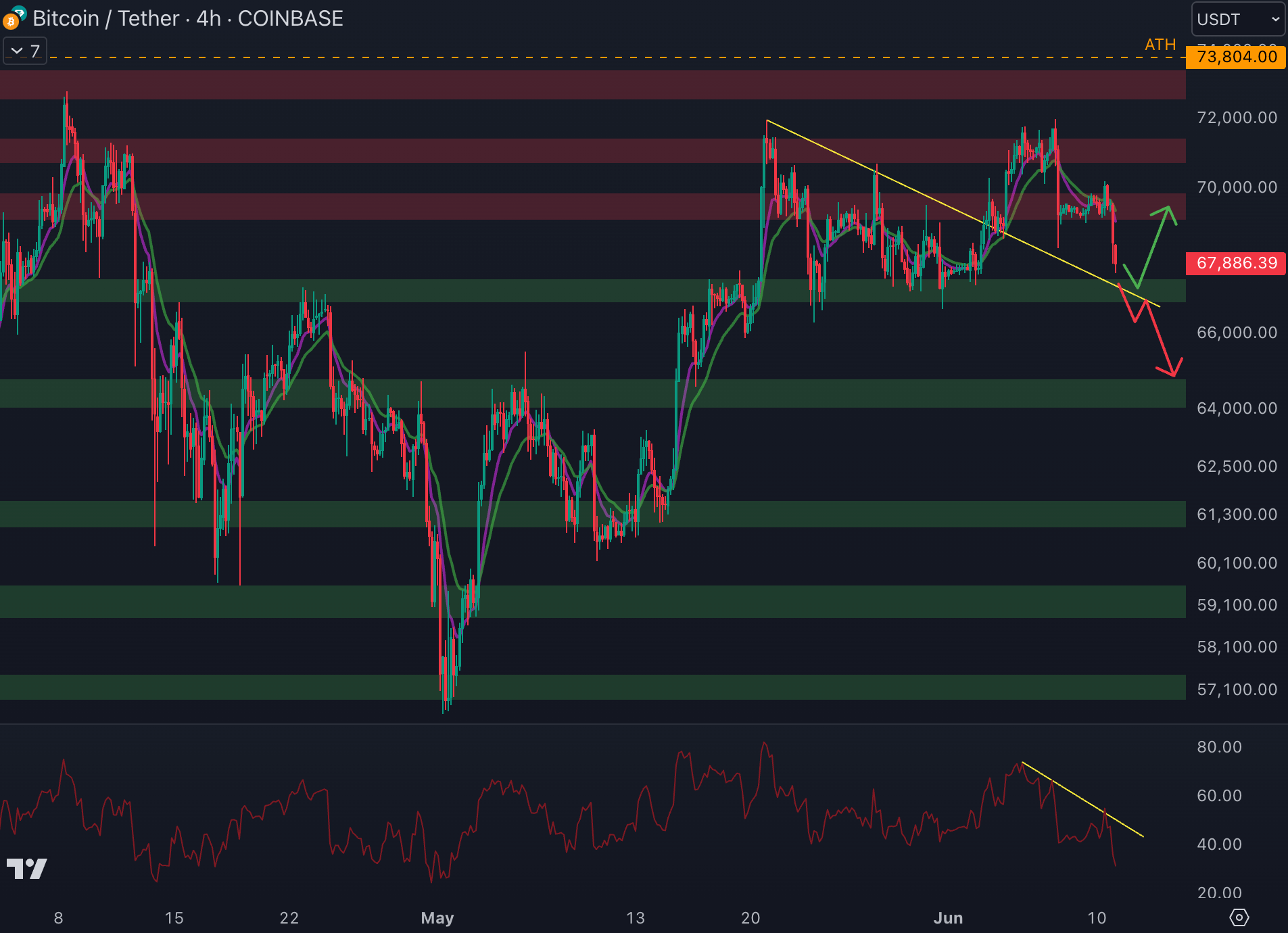Click the 4h timeframe in the chart title

[208, 19]
